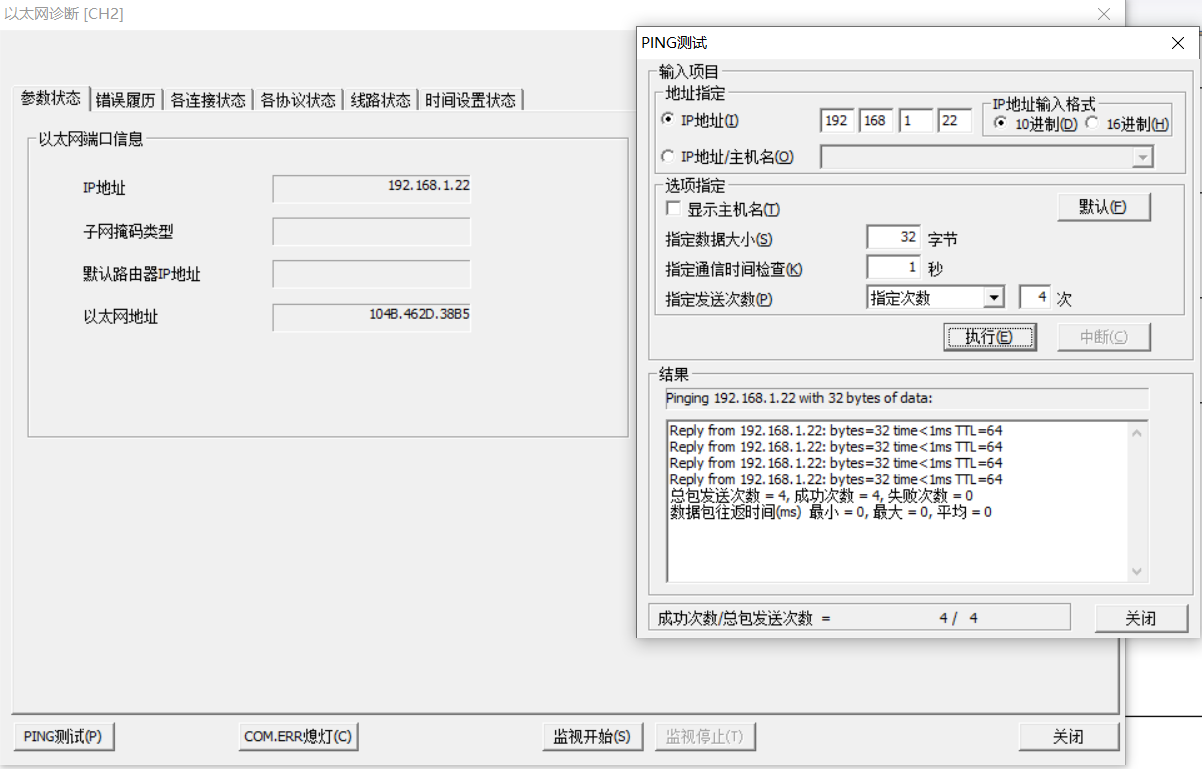Switch to the 线路状态 tab
Viewport: 1202px width, 769px height.
coord(380,100)
